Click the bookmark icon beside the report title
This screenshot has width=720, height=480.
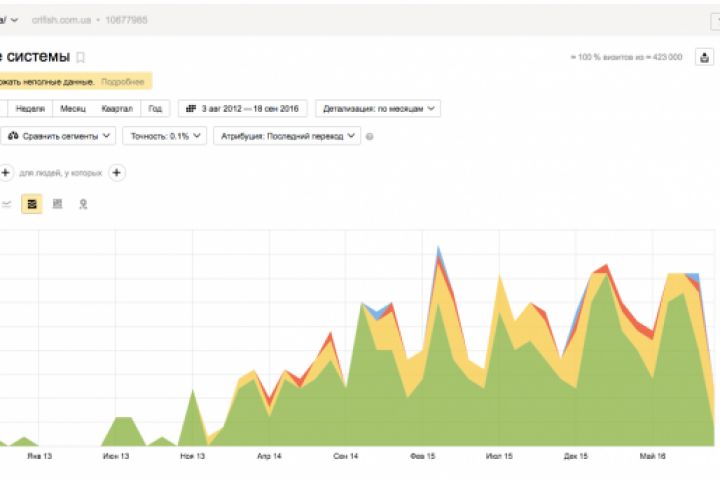tap(80, 57)
